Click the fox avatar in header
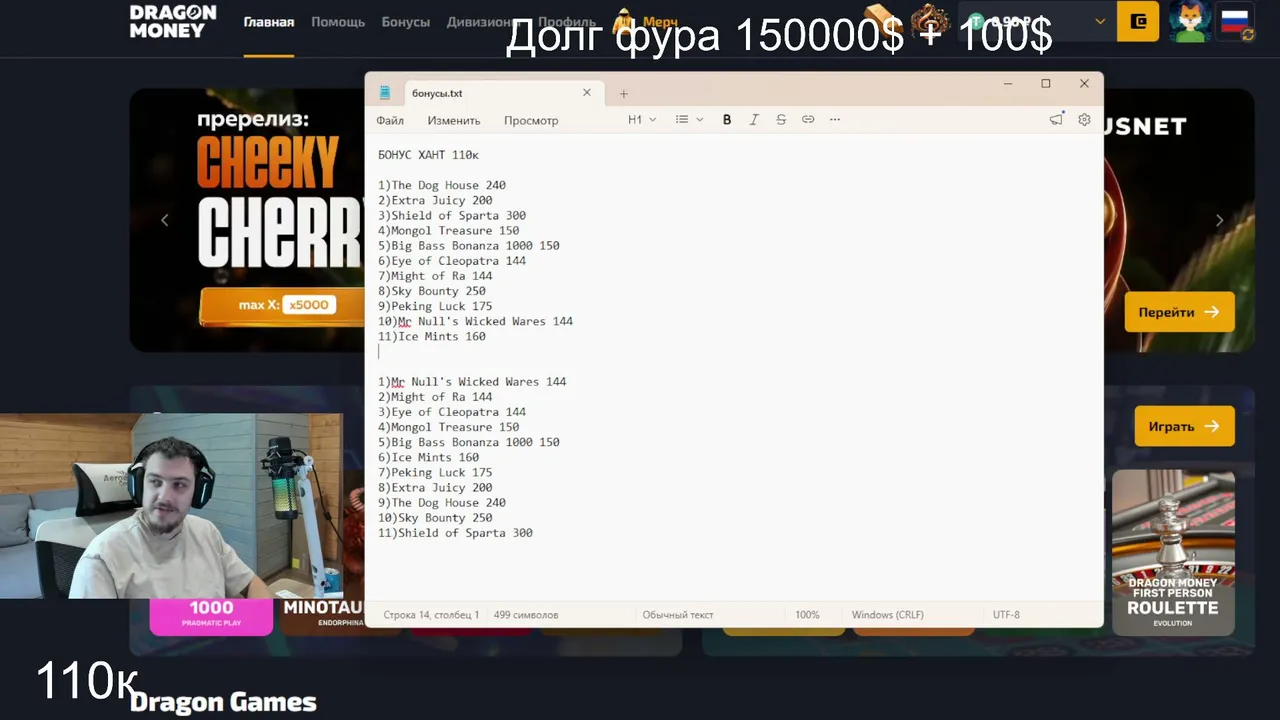Image resolution: width=1280 pixels, height=720 pixels. (x=1190, y=21)
